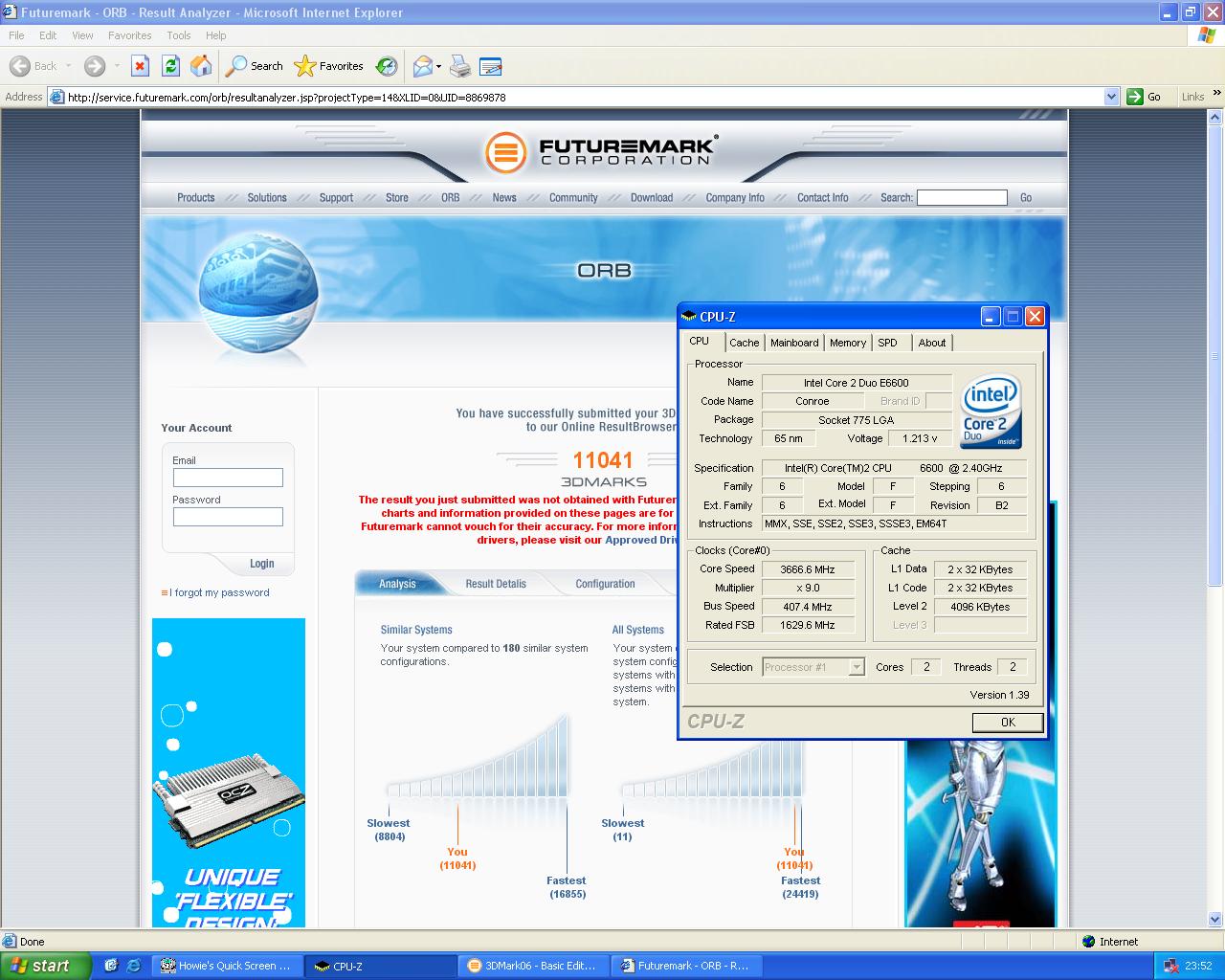
Task: Expand the Links toolbar chevron
Action: point(1216,96)
